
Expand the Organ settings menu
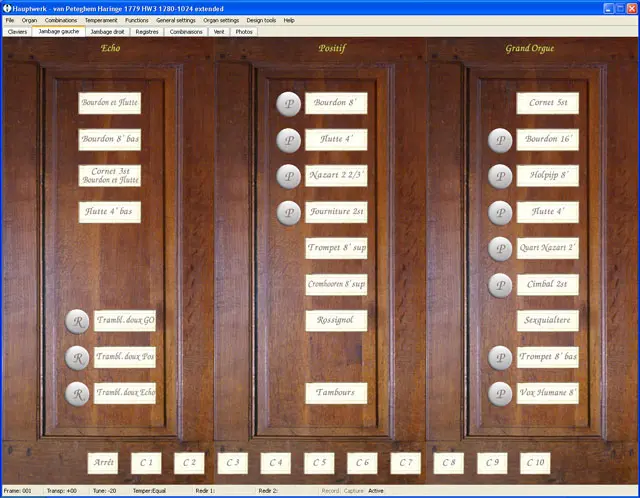click(x=221, y=20)
